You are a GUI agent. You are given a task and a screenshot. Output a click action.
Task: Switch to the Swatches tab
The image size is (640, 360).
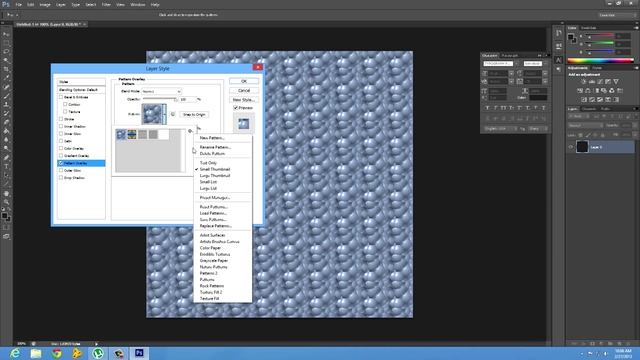pos(588,28)
